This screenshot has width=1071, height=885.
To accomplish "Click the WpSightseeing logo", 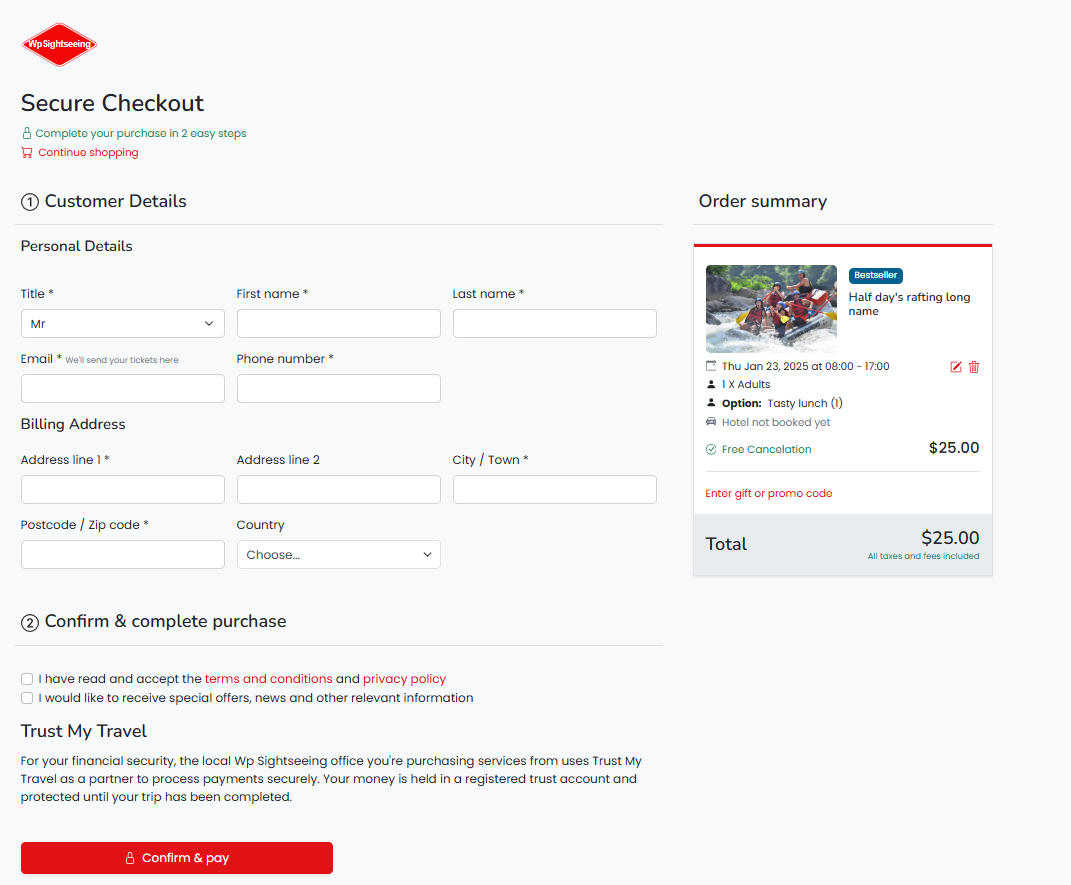I will point(59,44).
